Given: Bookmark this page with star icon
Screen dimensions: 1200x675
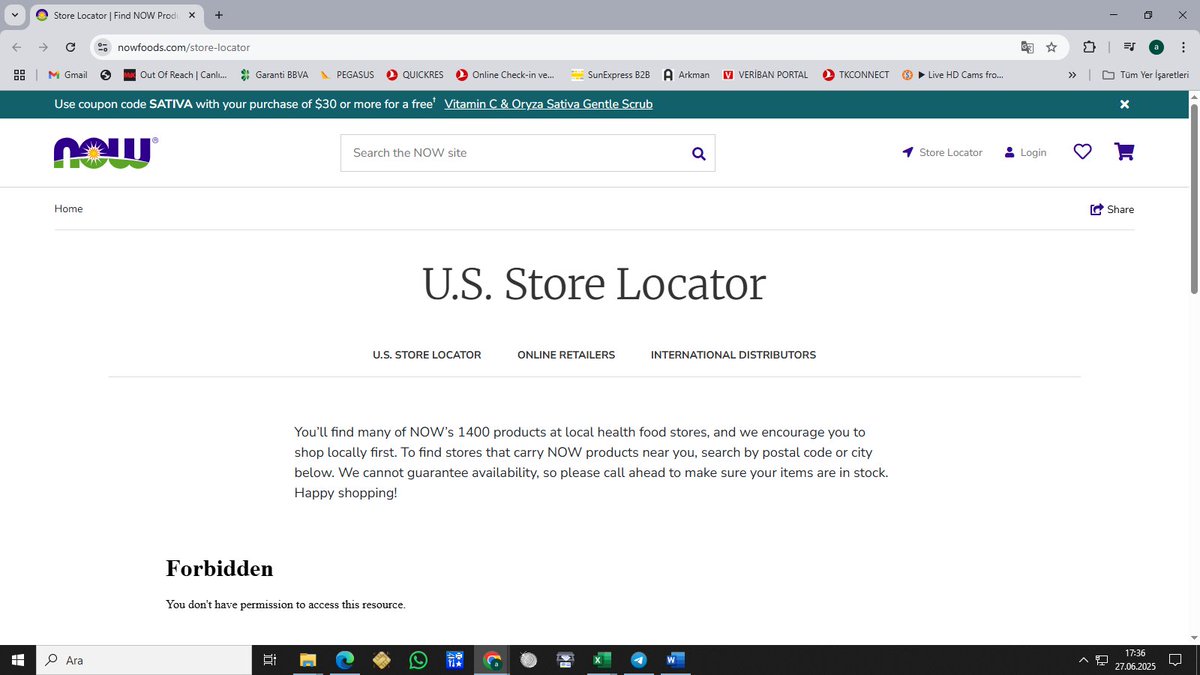Looking at the screenshot, I should tap(1052, 47).
